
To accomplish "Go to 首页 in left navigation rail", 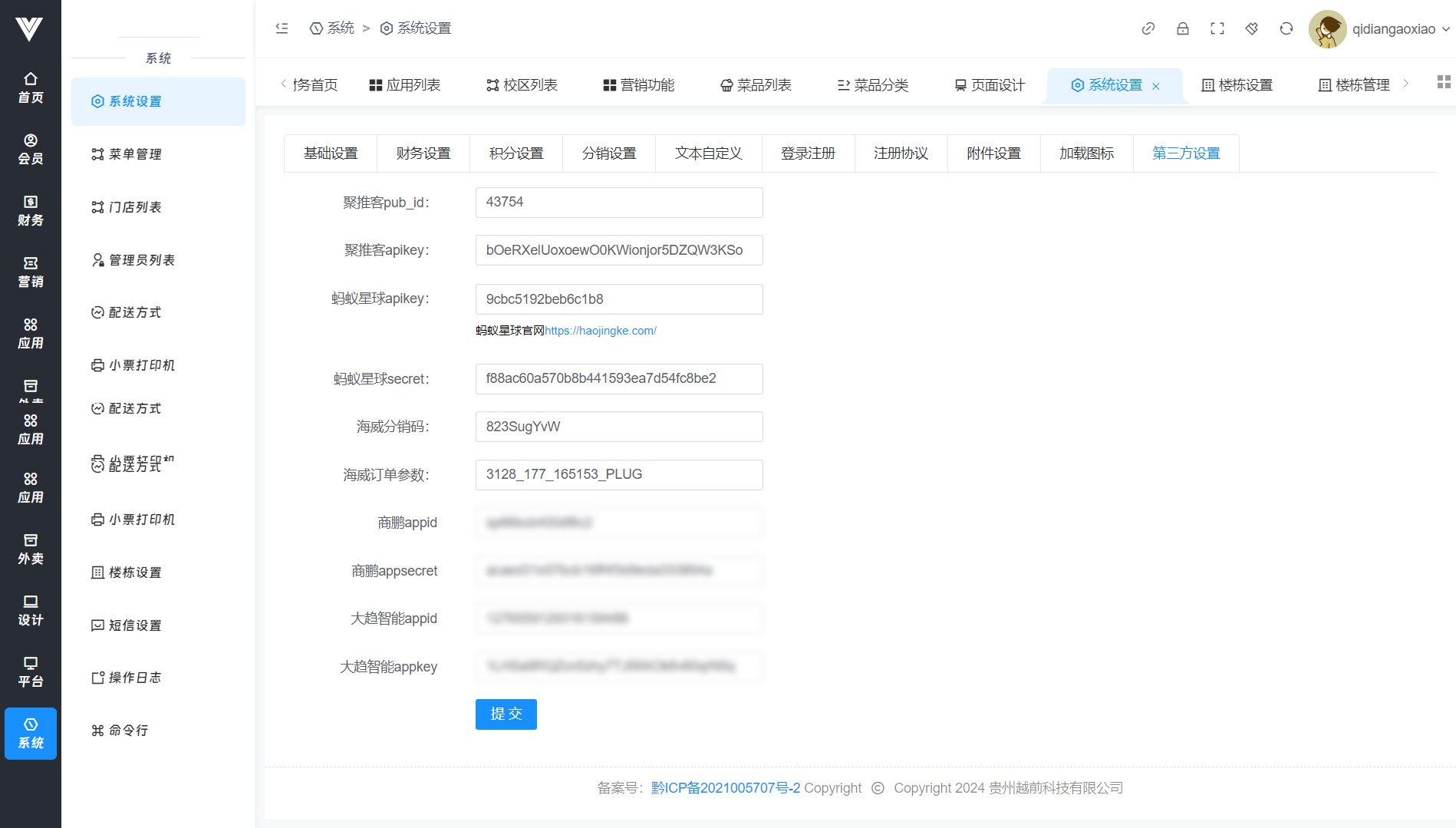I will point(31,87).
